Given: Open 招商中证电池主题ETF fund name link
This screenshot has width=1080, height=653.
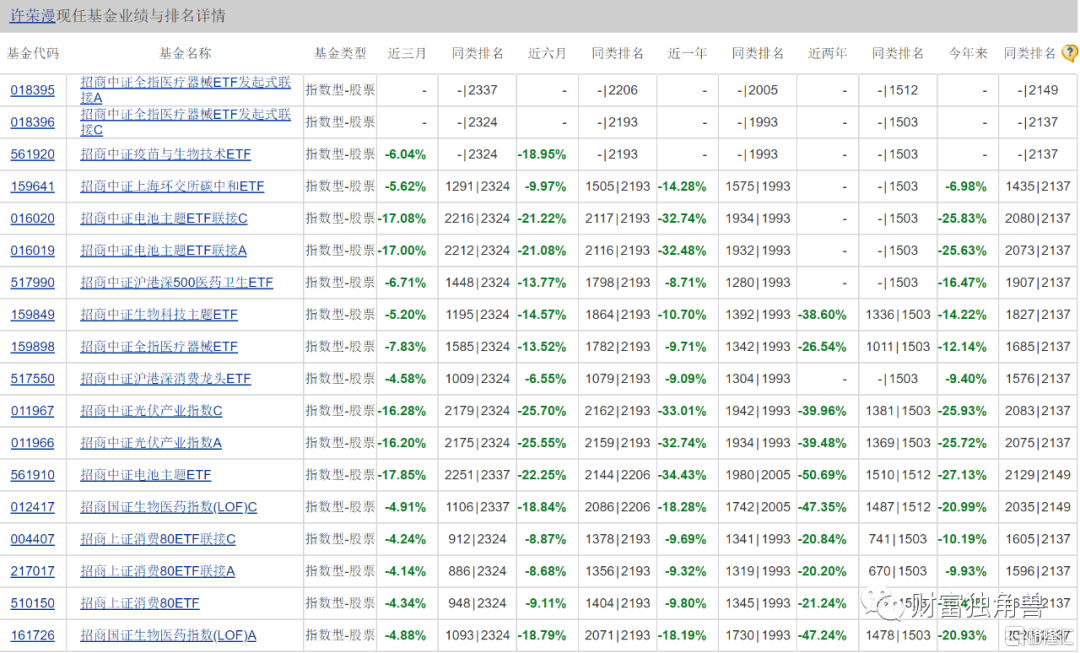Looking at the screenshot, I should point(145,475).
